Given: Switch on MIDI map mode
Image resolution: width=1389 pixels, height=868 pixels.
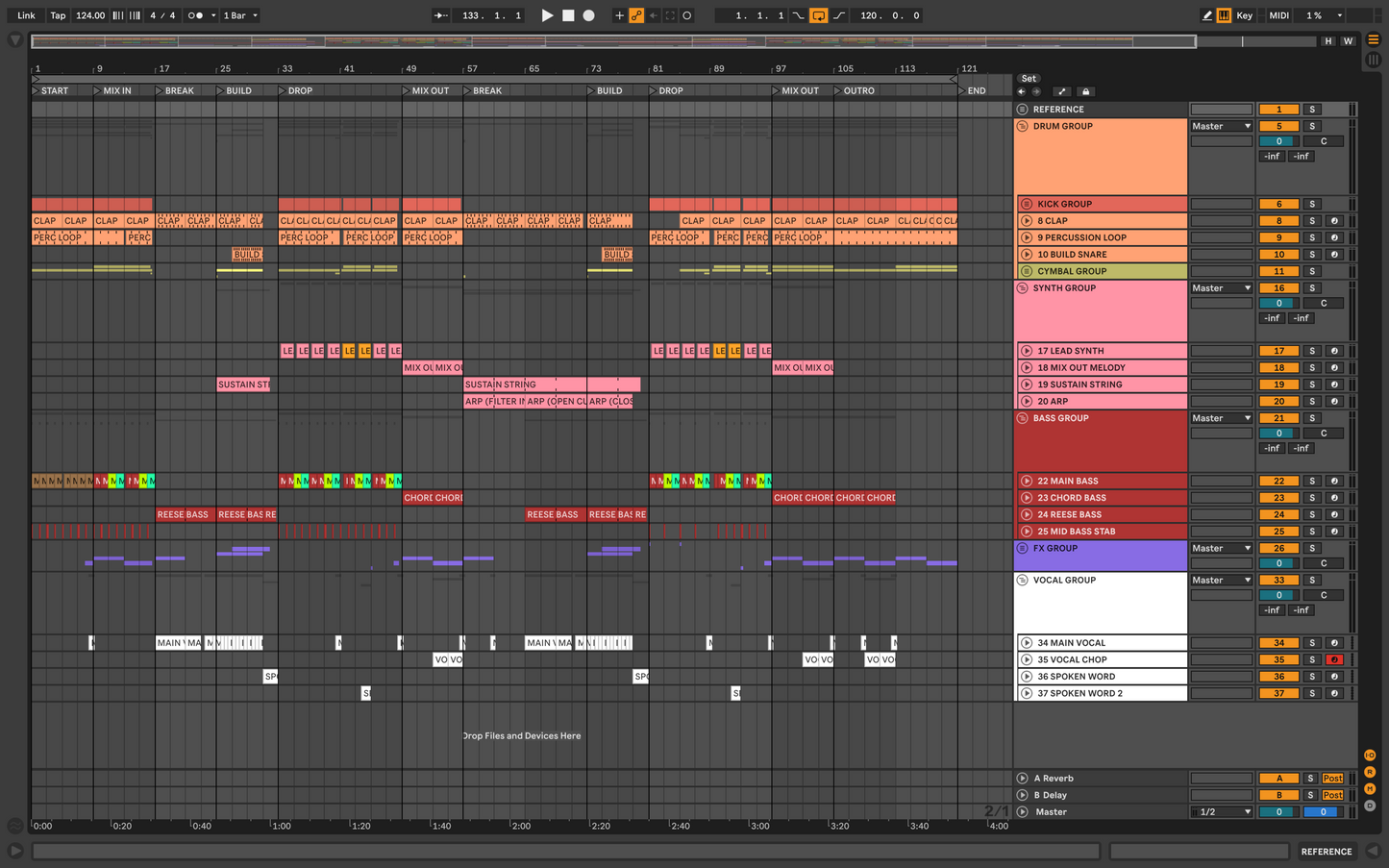Looking at the screenshot, I should [x=1278, y=15].
